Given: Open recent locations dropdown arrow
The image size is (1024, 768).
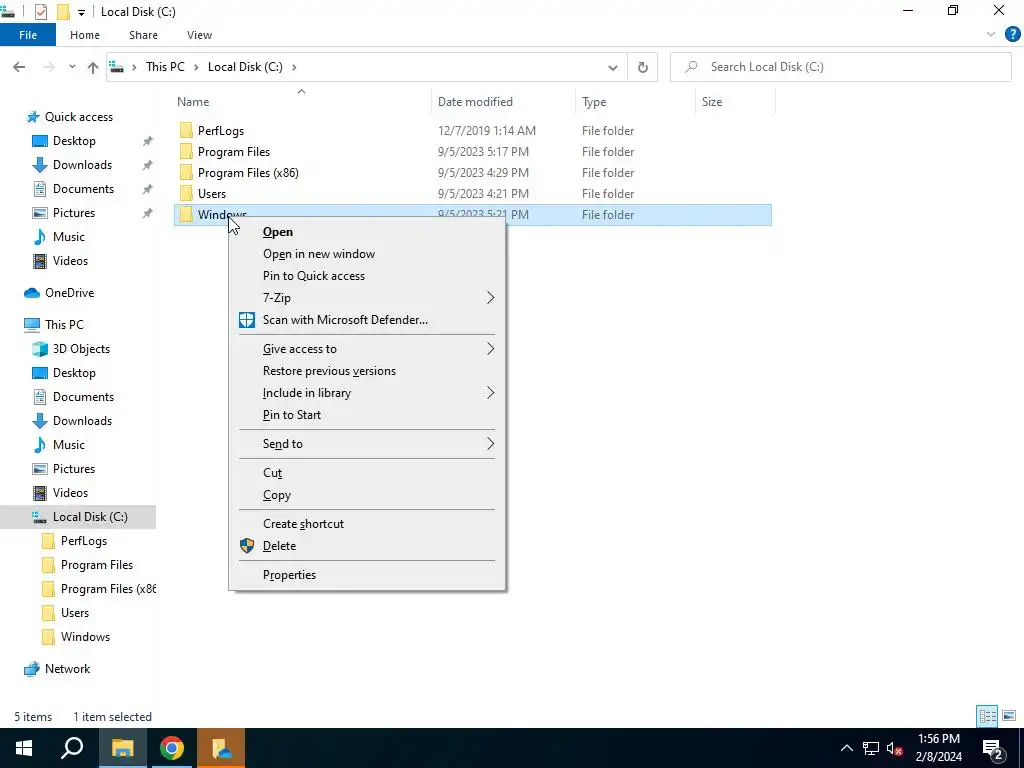Looking at the screenshot, I should [72, 67].
